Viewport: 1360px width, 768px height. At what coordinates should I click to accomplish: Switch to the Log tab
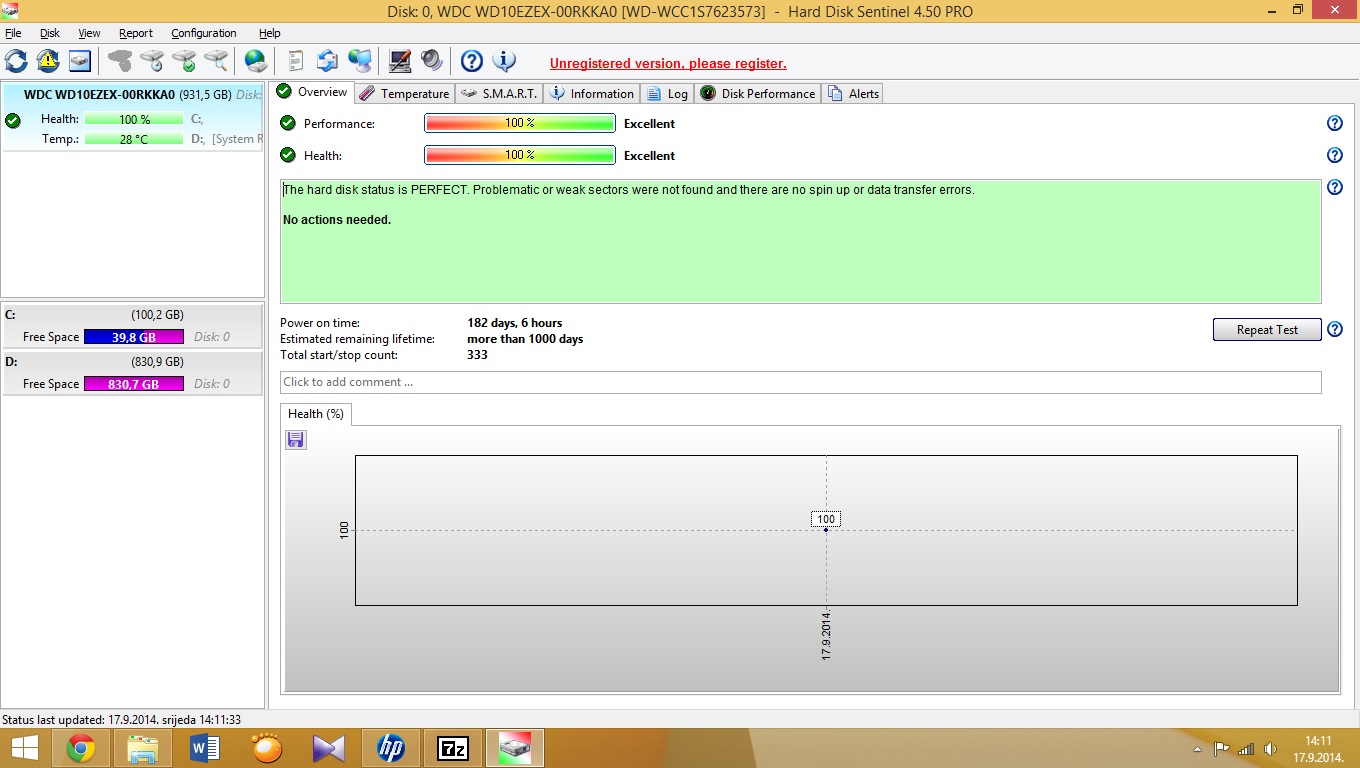(x=667, y=93)
